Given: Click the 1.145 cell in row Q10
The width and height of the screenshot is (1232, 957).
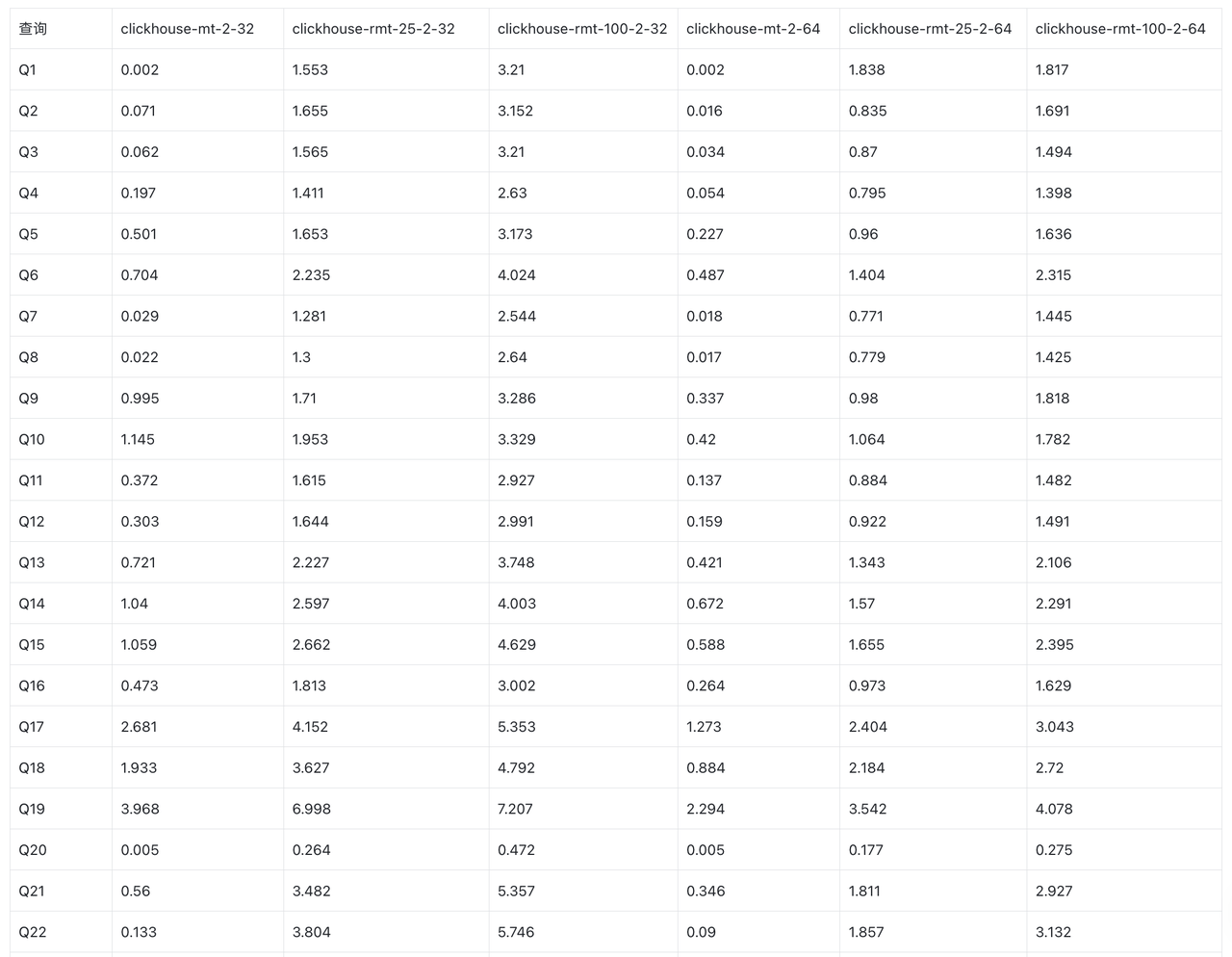Looking at the screenshot, I should [x=138, y=439].
